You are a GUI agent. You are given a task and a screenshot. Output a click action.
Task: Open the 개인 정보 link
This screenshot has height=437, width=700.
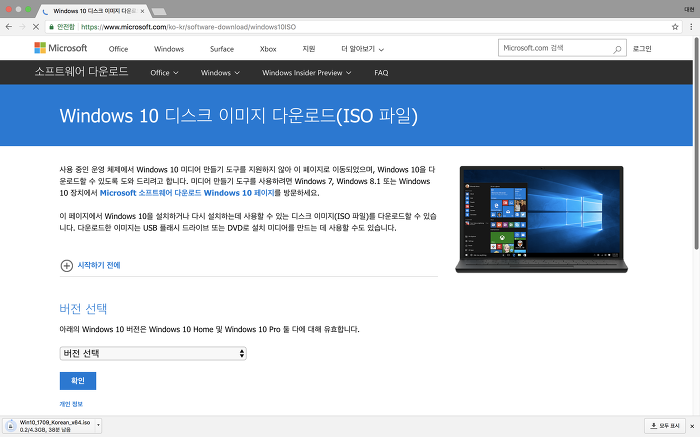(x=71, y=404)
